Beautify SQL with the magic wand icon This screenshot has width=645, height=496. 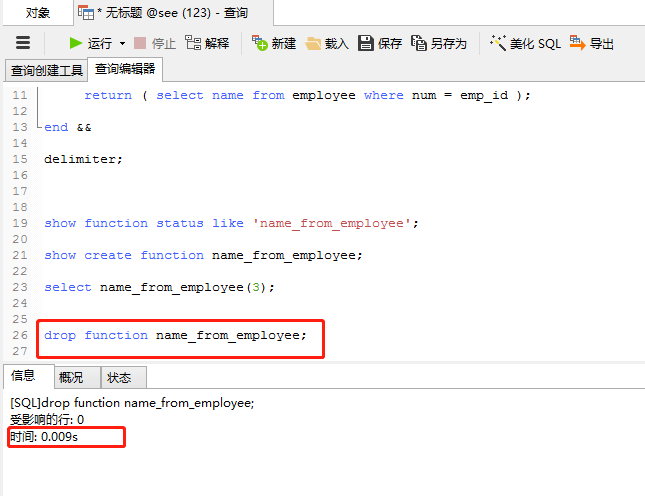[x=498, y=43]
